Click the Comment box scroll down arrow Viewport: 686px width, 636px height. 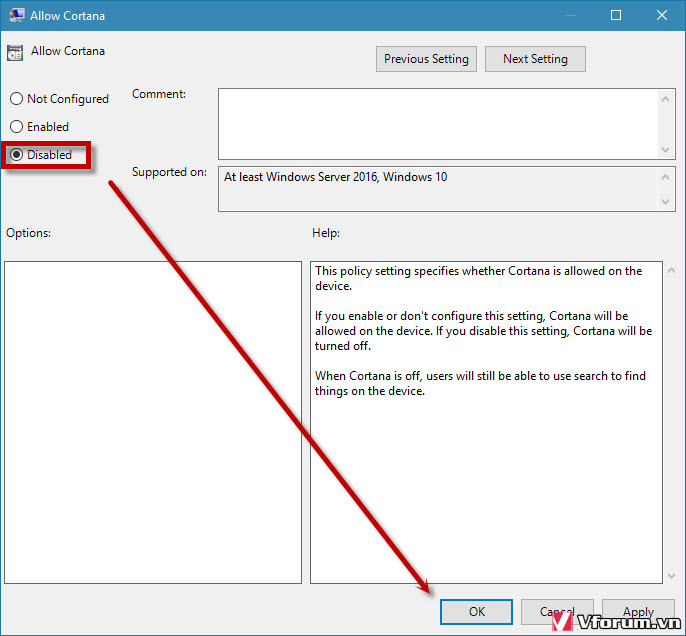click(x=665, y=150)
